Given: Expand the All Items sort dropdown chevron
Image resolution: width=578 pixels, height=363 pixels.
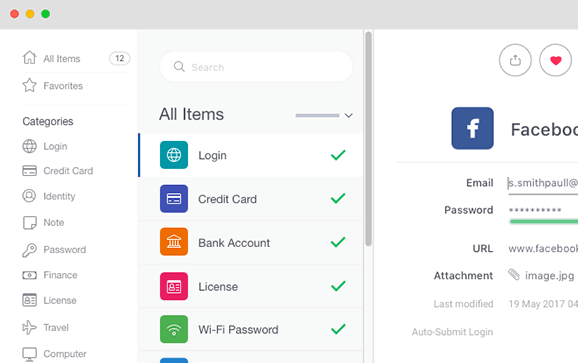Looking at the screenshot, I should 348,115.
